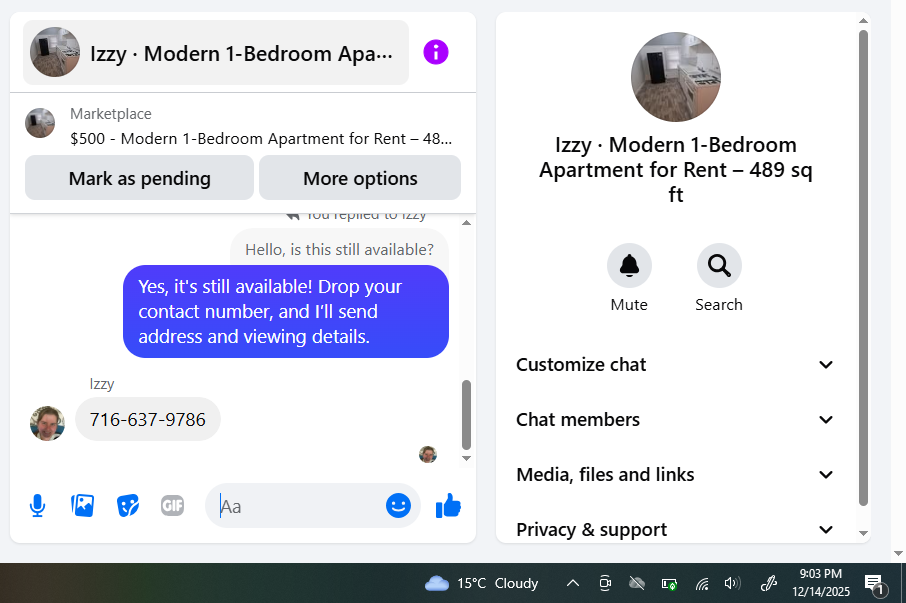906x603 pixels.
Task: Click Mark as pending button
Action: [139, 178]
